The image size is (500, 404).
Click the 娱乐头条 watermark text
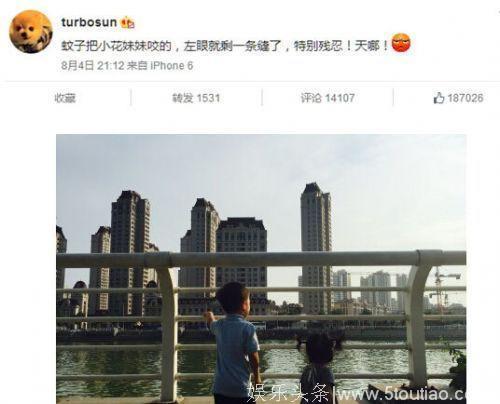(x=289, y=393)
